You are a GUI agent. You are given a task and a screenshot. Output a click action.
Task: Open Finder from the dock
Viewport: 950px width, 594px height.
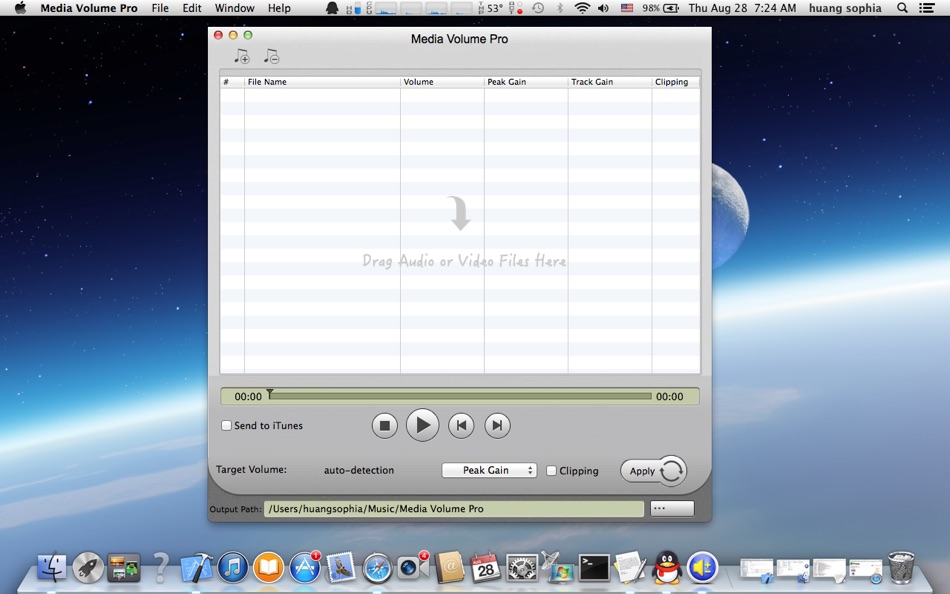point(52,568)
